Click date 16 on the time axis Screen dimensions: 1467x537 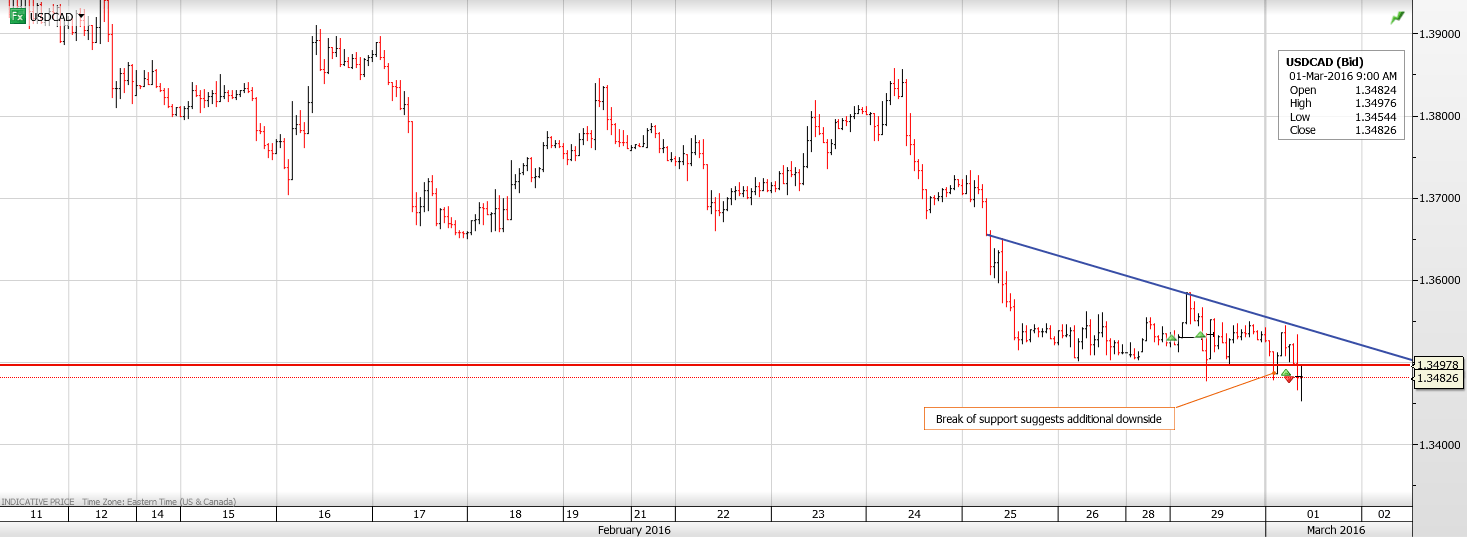tap(324, 514)
